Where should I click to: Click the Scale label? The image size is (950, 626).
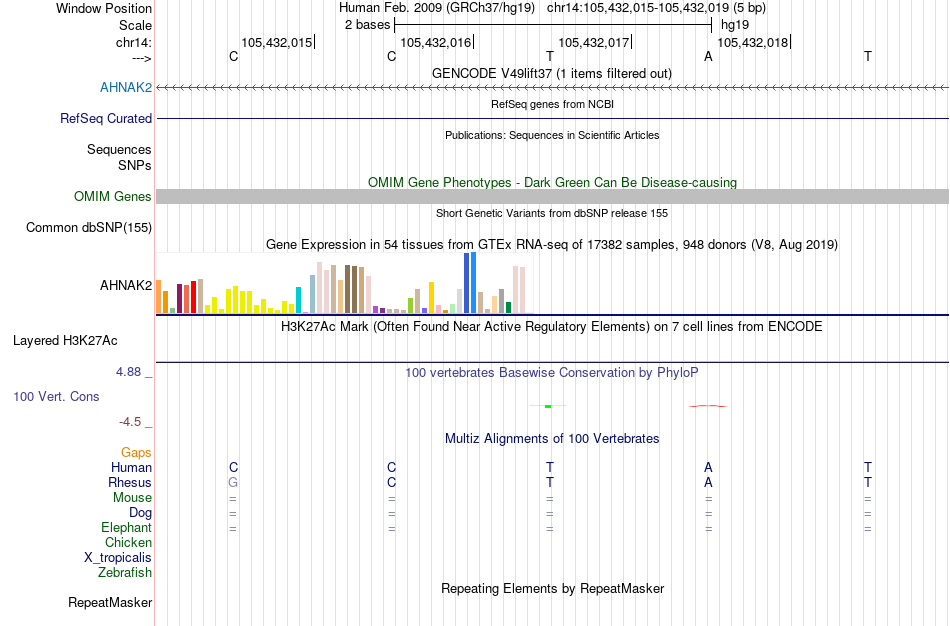tap(136, 25)
